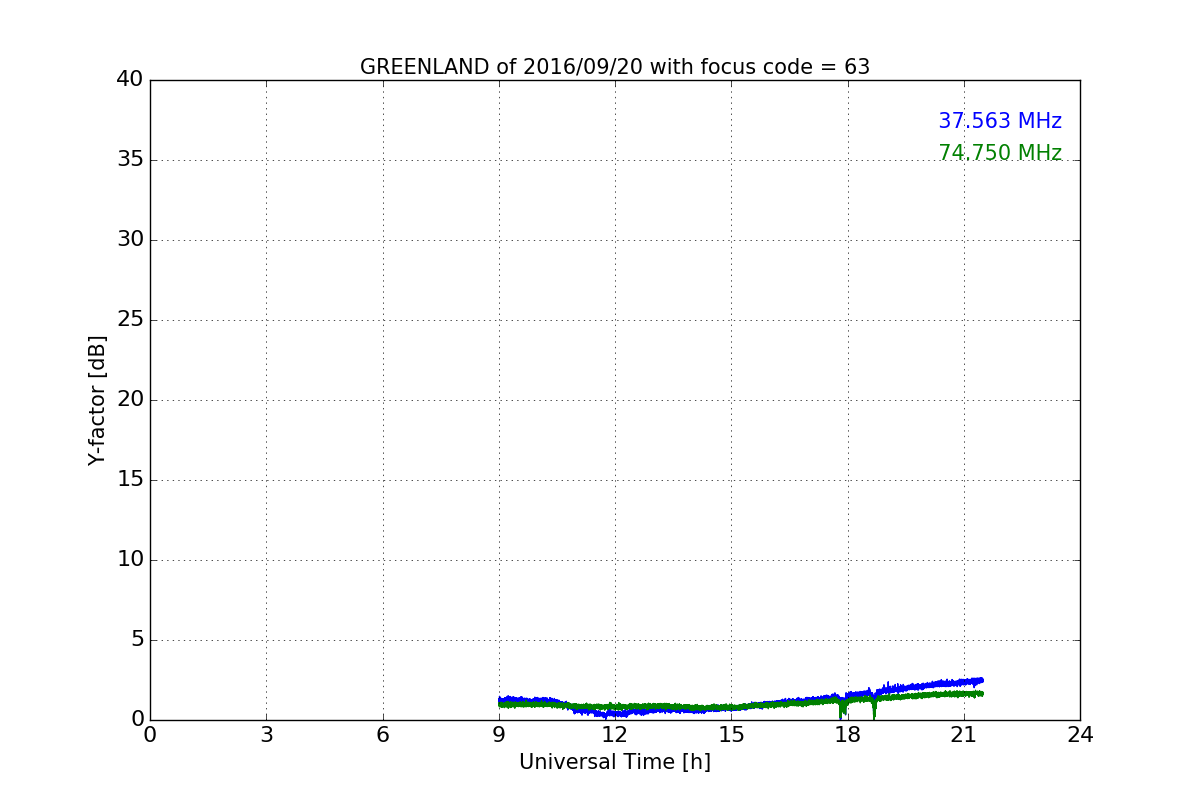Click x-axis tick label '21'
Screen dimensions: 1200x800
point(964,735)
